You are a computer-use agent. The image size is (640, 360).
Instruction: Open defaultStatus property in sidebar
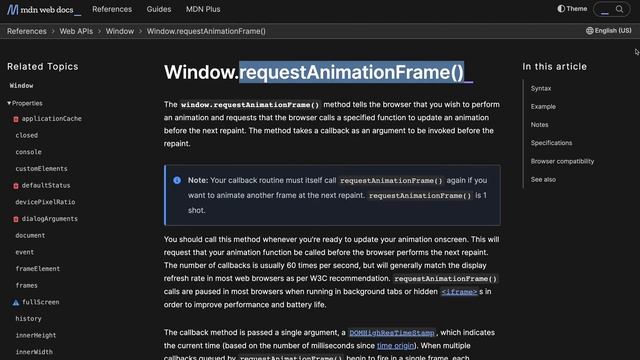pyautogui.click(x=46, y=185)
